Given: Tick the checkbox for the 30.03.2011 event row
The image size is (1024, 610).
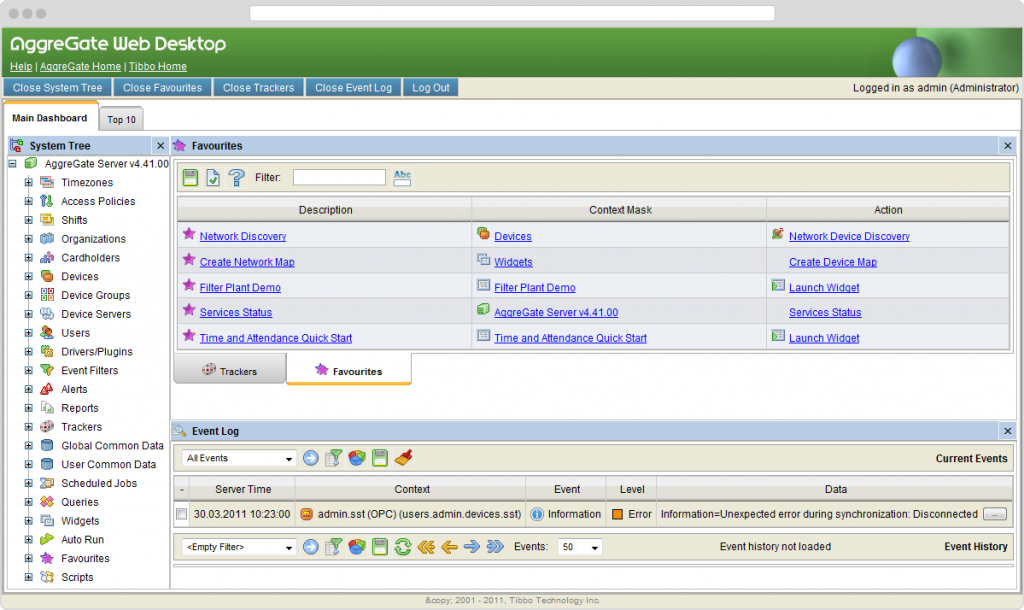Looking at the screenshot, I should point(182,515).
